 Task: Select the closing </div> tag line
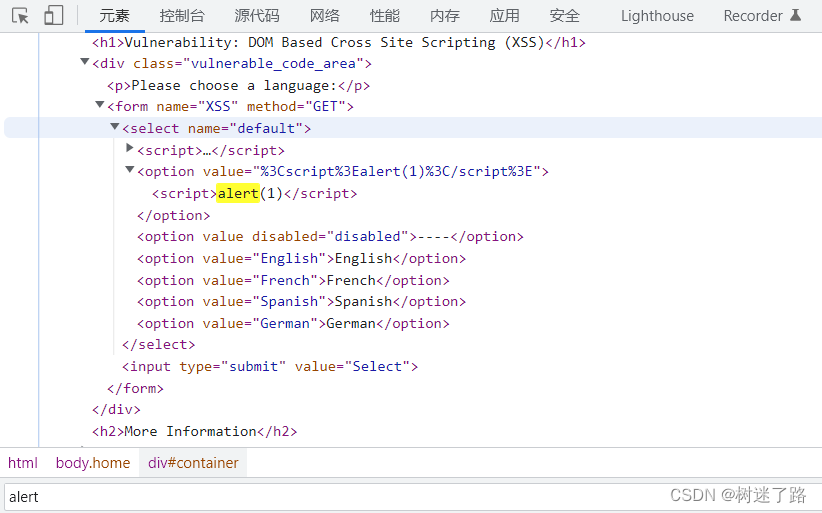[116, 409]
